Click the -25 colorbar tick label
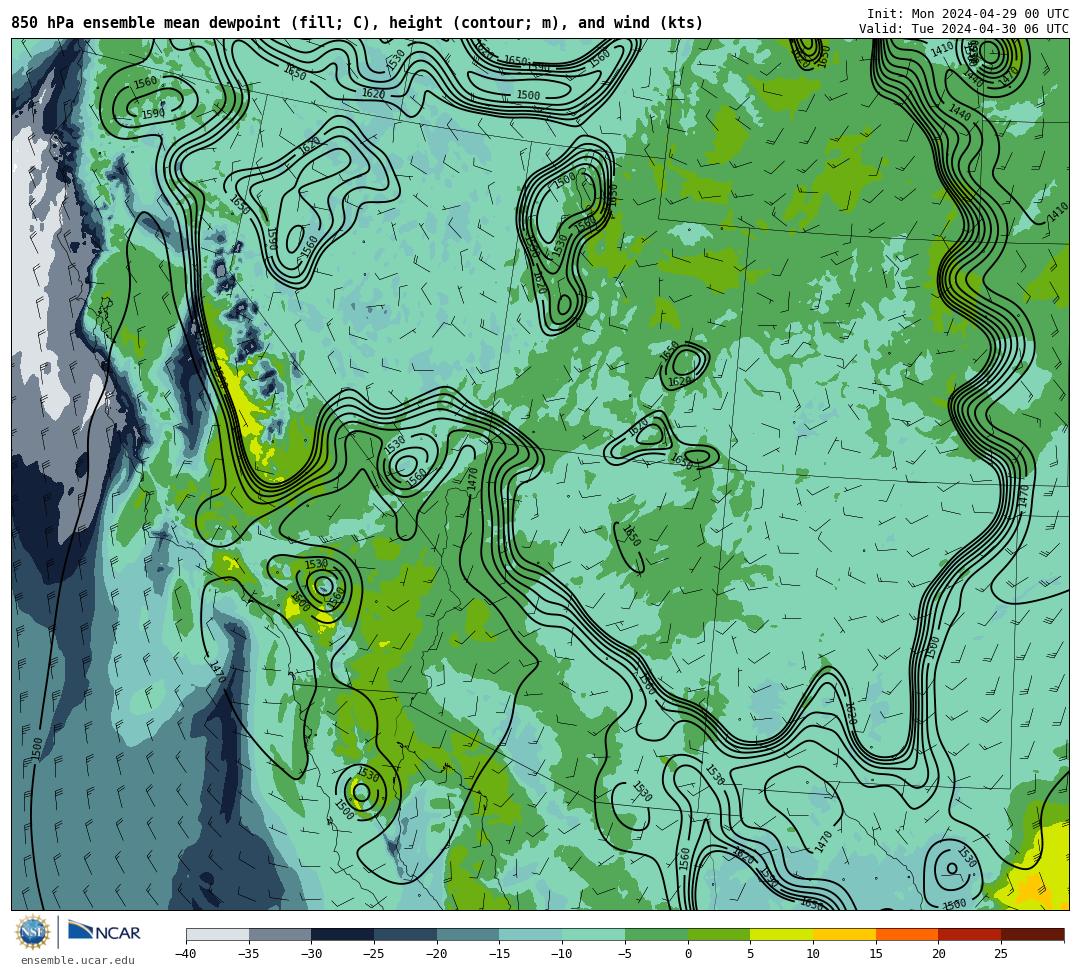The width and height of the screenshot is (1080, 973). (373, 954)
